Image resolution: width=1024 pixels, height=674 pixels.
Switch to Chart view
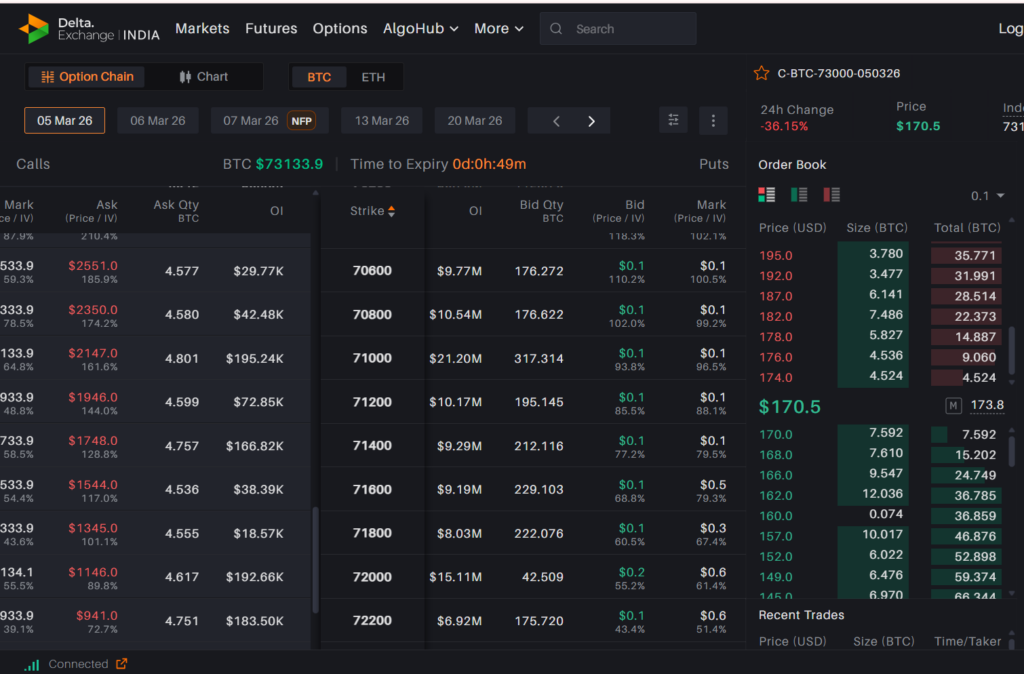[204, 77]
